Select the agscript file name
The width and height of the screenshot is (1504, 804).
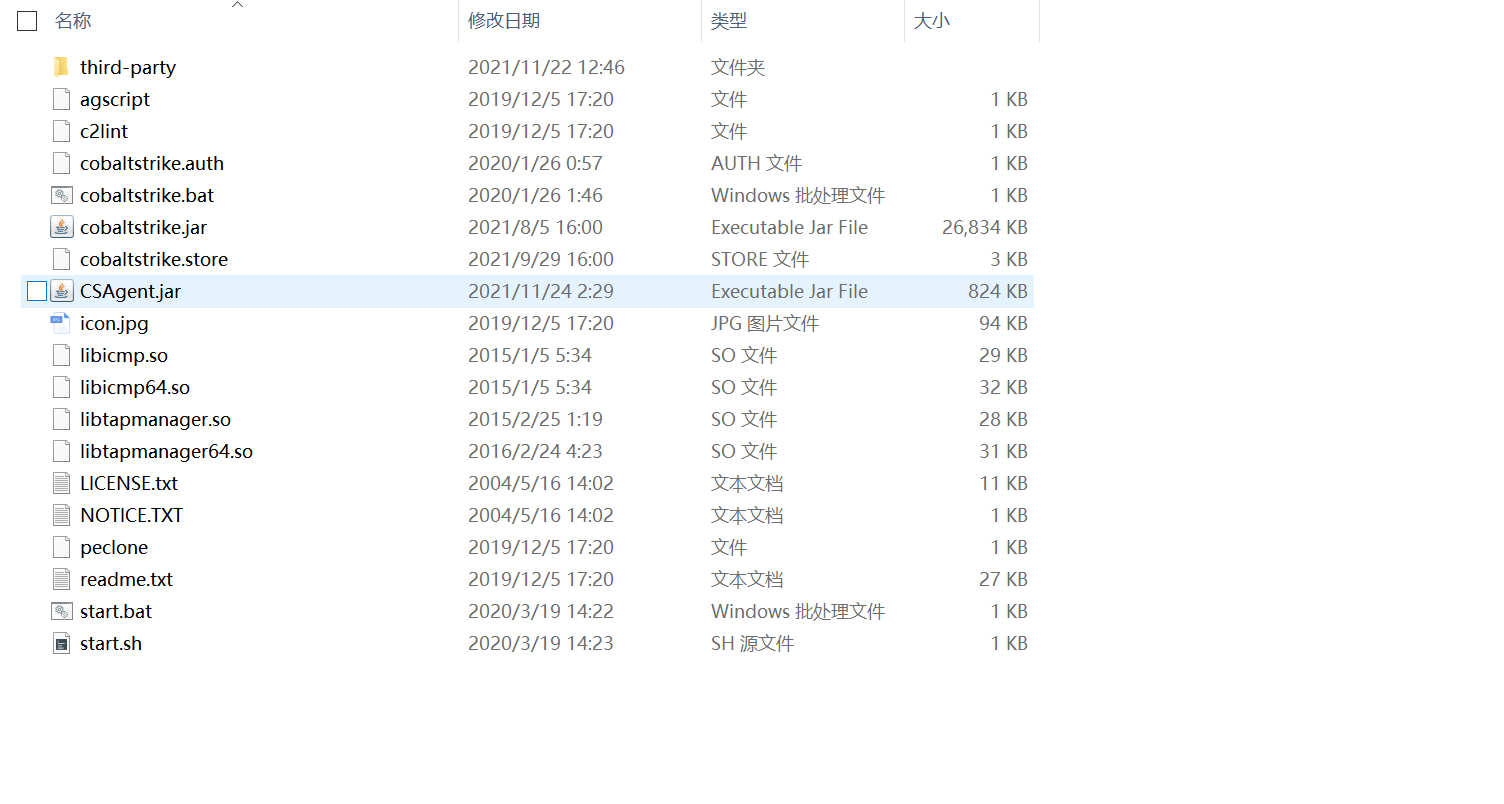point(115,99)
